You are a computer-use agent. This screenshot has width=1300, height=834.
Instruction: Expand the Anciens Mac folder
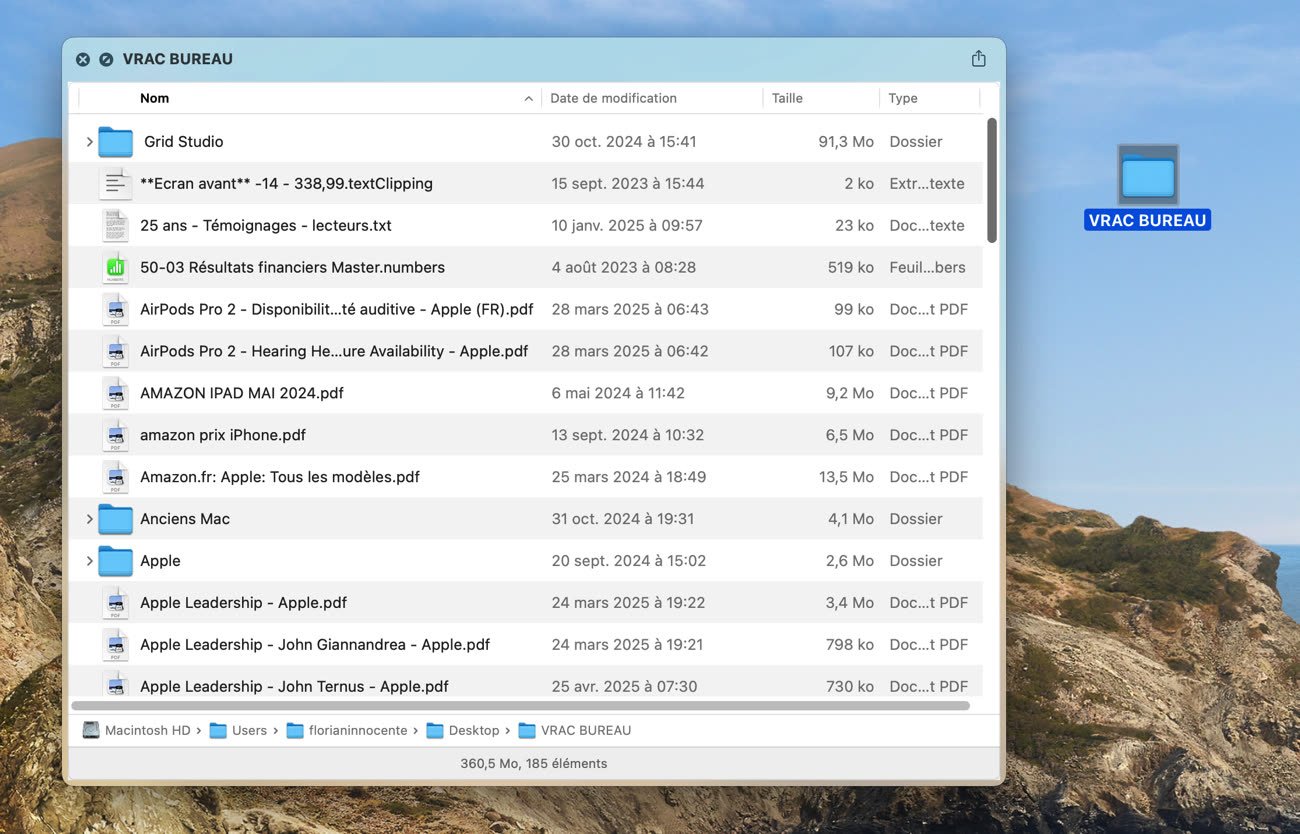(x=89, y=520)
